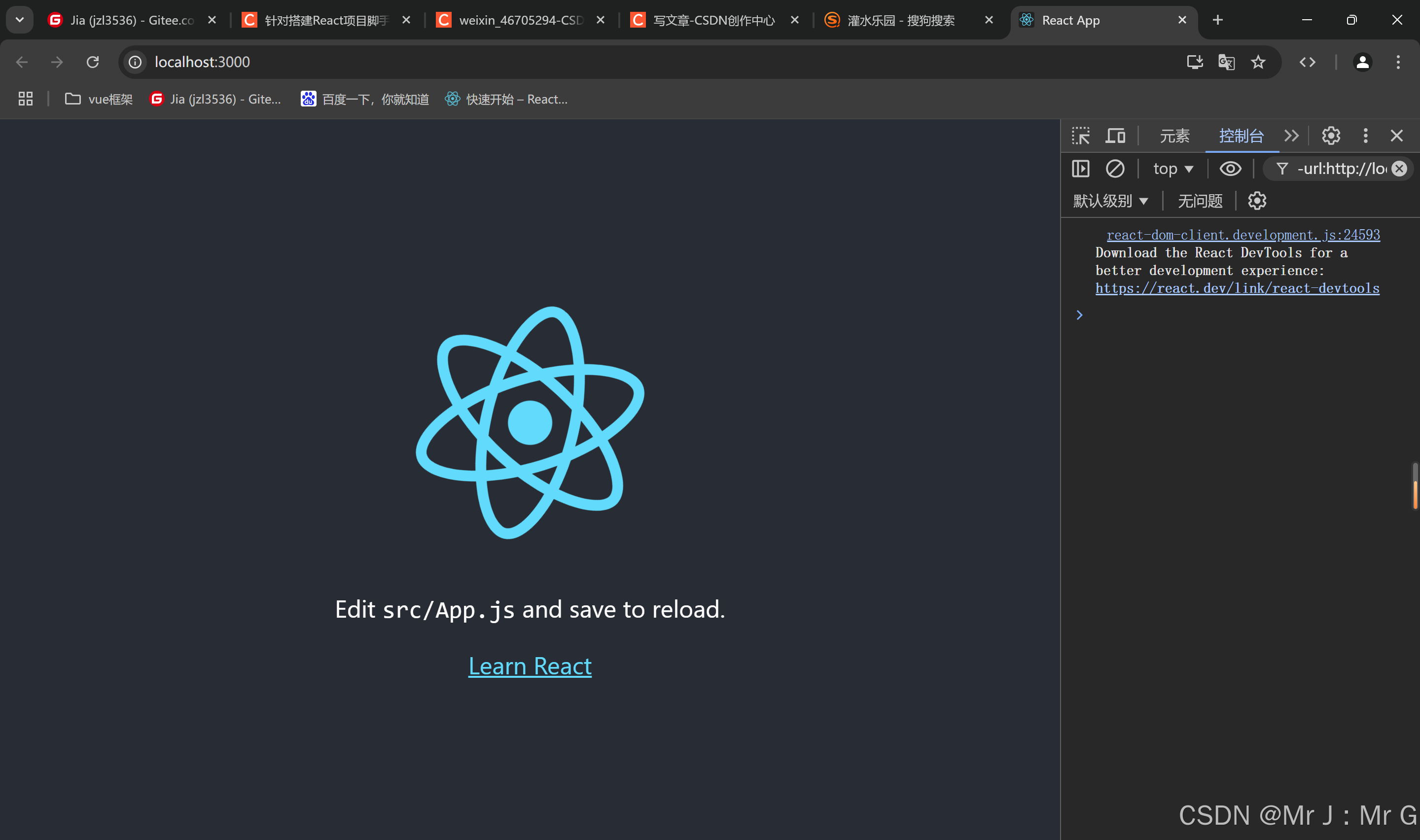Open the top context dropdown
This screenshot has width=1420, height=840.
pyautogui.click(x=1172, y=169)
